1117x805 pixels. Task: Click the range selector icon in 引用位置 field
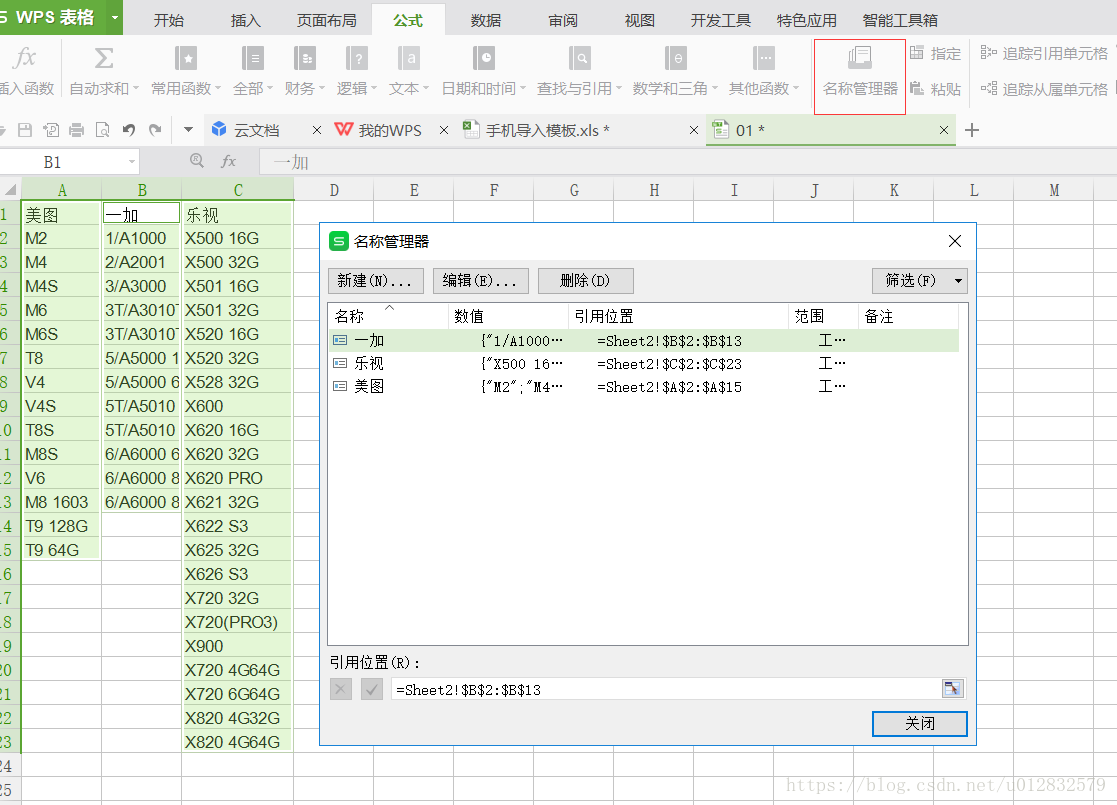tap(952, 689)
